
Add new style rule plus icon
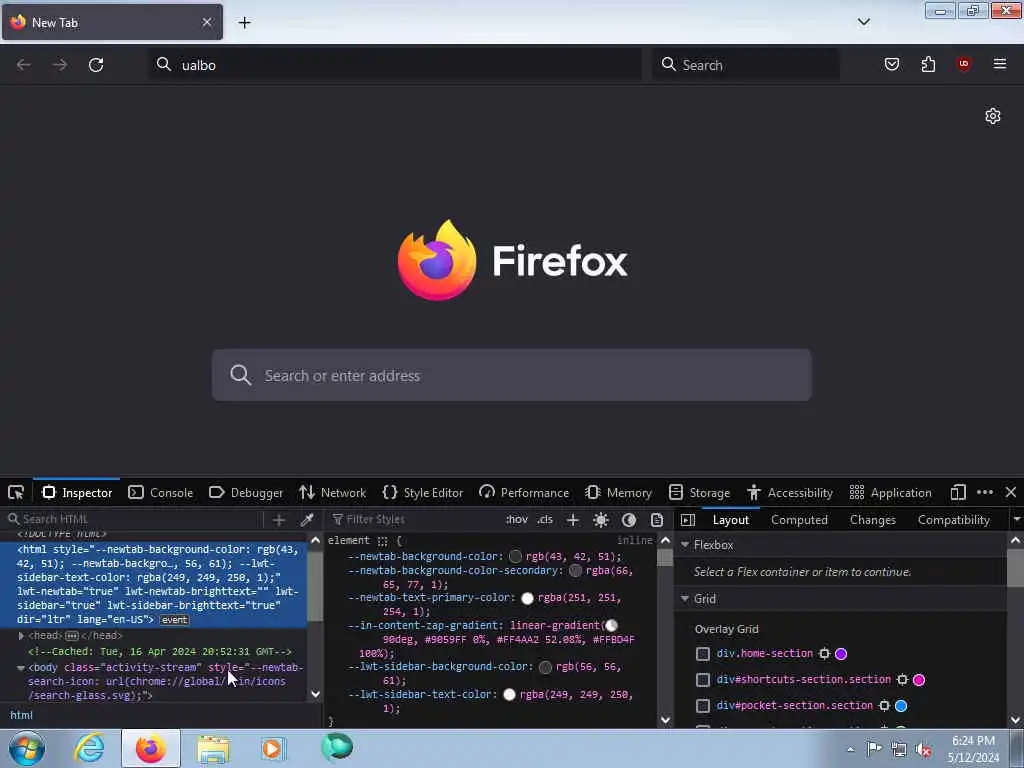coord(573,520)
